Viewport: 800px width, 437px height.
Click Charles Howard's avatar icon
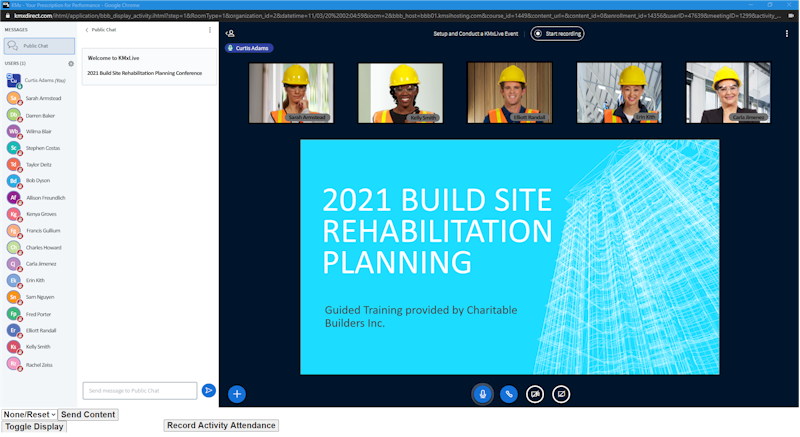click(14, 247)
